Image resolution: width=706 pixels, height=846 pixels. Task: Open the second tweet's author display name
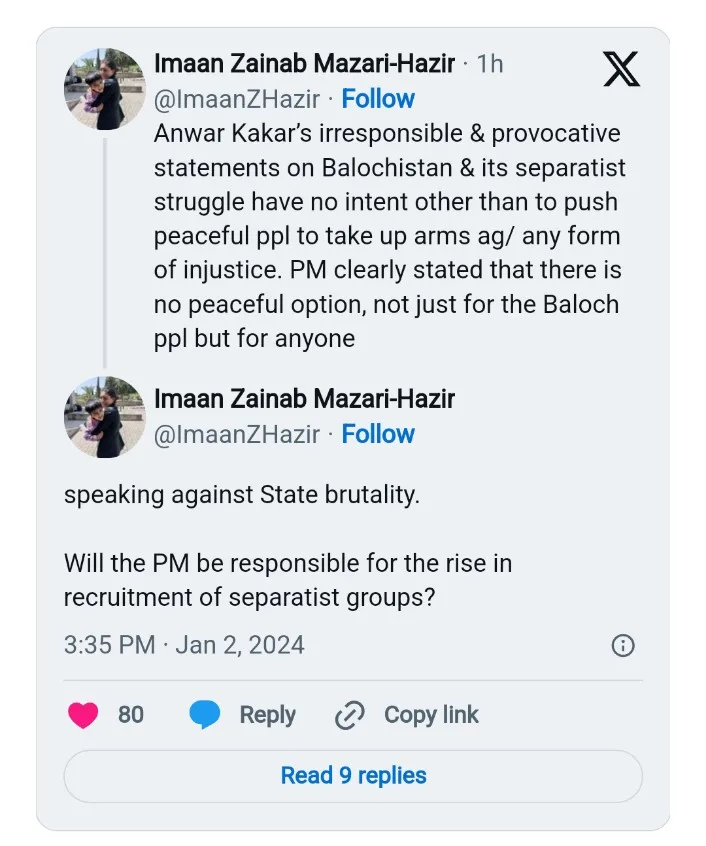pos(304,399)
